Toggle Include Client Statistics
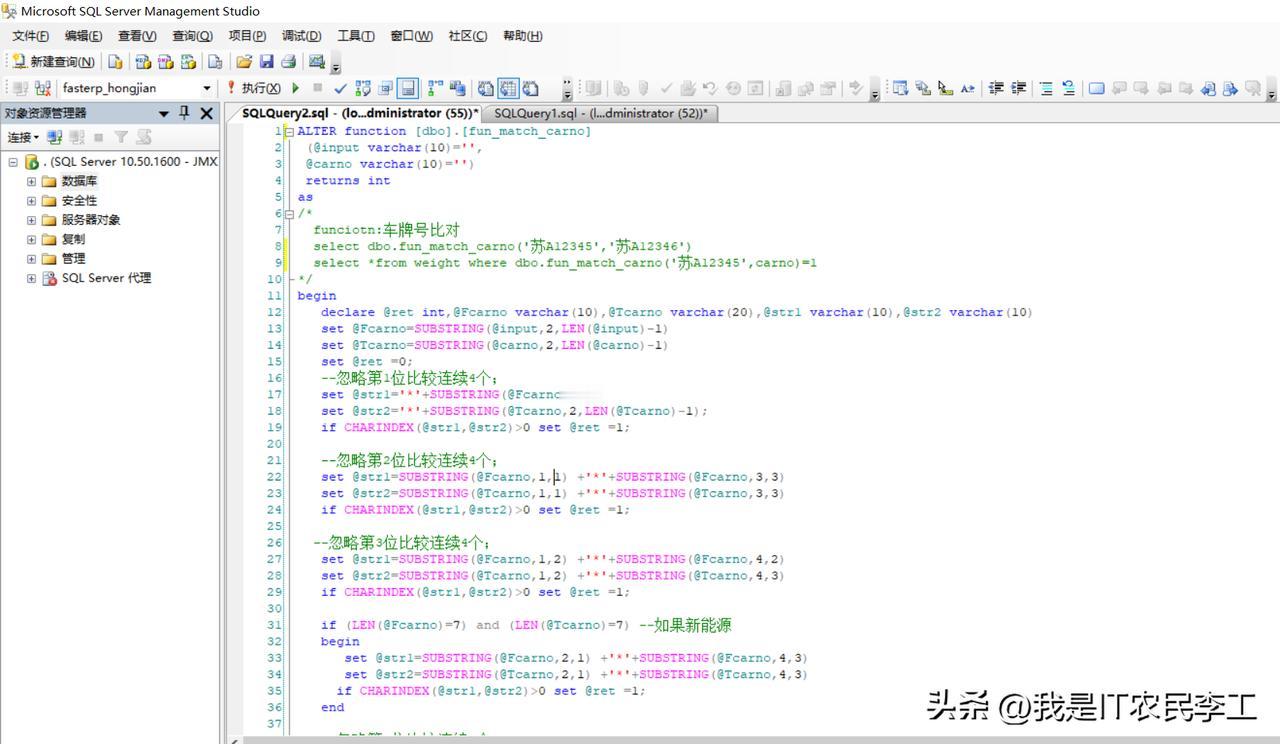 point(457,88)
